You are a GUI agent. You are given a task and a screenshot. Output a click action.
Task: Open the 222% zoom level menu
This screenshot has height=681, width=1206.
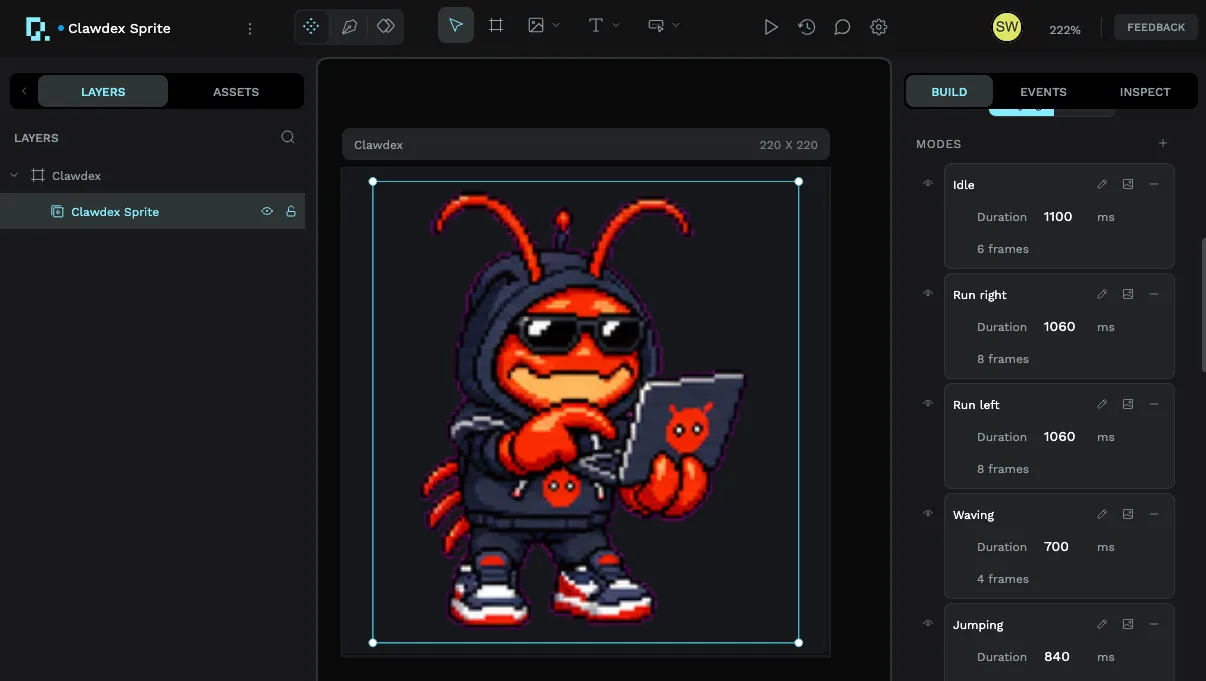coord(1065,30)
